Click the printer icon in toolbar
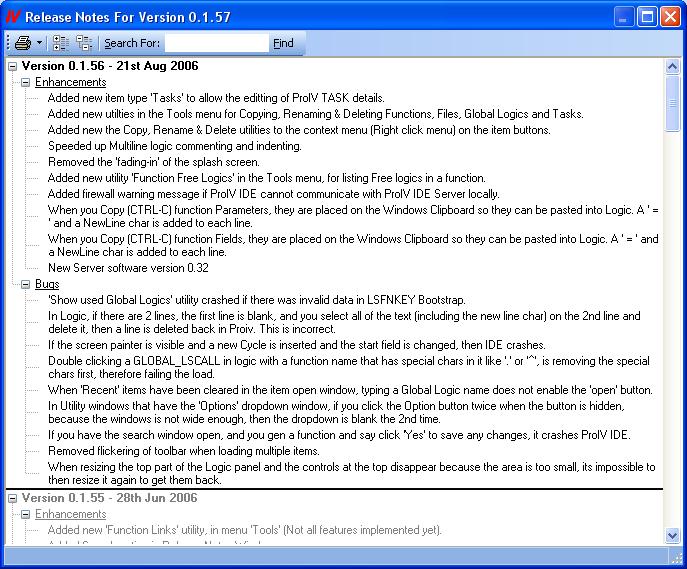 (x=23, y=43)
